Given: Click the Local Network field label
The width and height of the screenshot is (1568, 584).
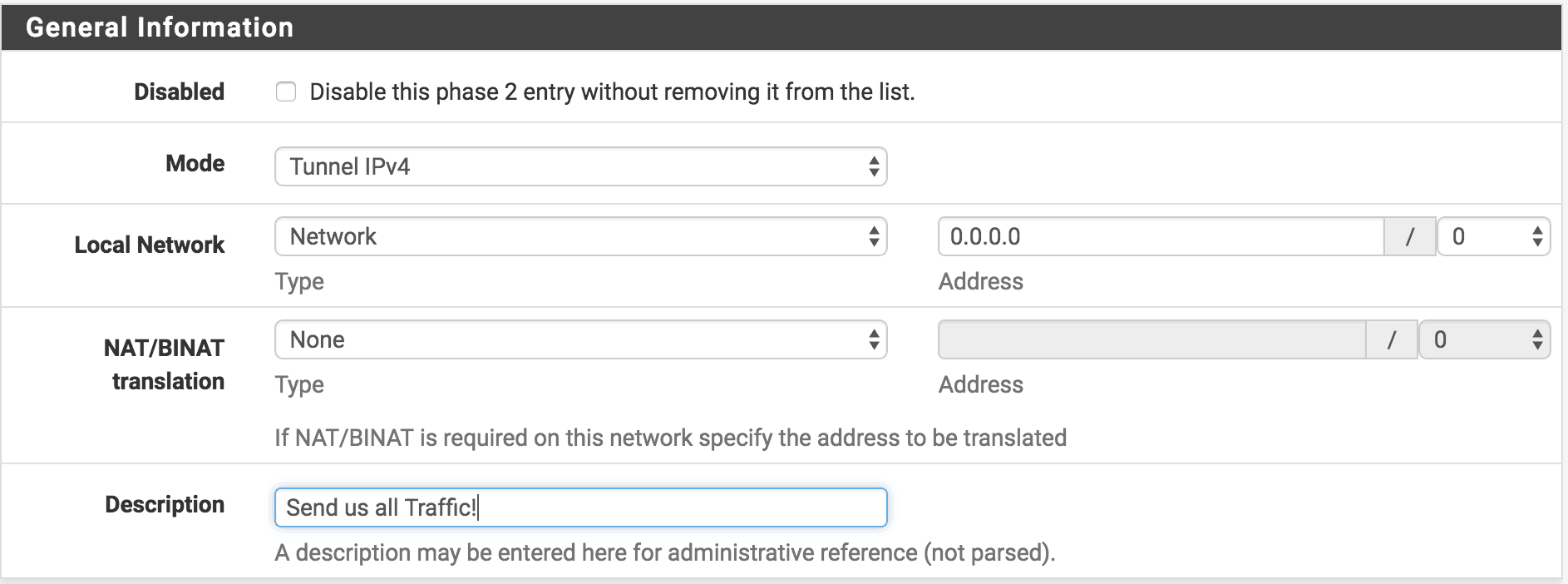Looking at the screenshot, I should click(150, 245).
